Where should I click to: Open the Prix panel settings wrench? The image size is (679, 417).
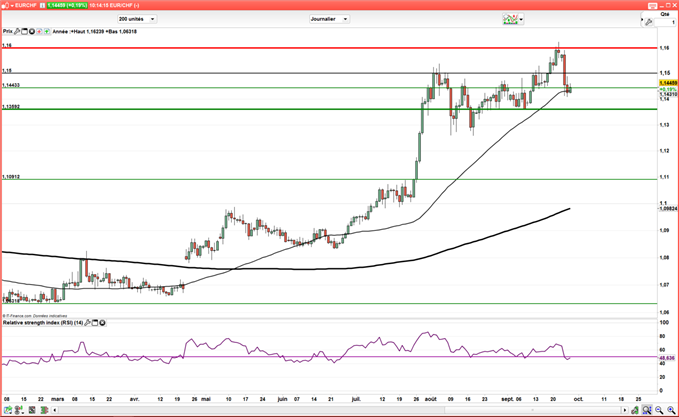point(17,31)
